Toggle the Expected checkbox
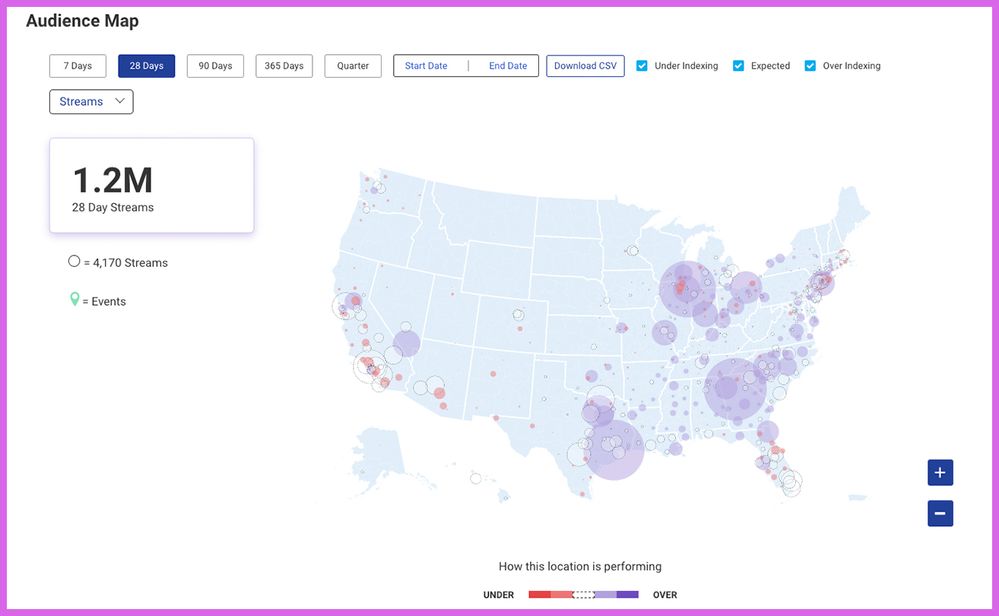This screenshot has height=616, width=999. tap(739, 66)
